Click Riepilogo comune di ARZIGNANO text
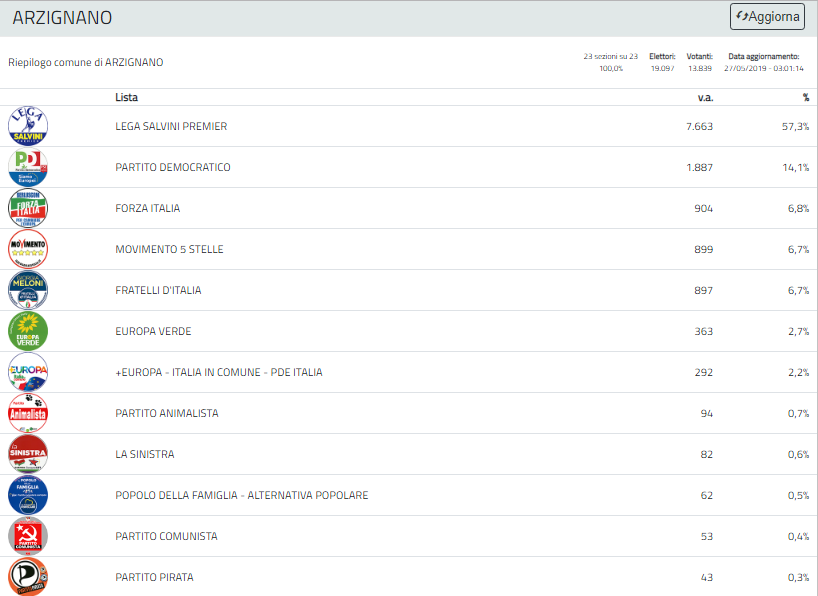 tap(86, 62)
